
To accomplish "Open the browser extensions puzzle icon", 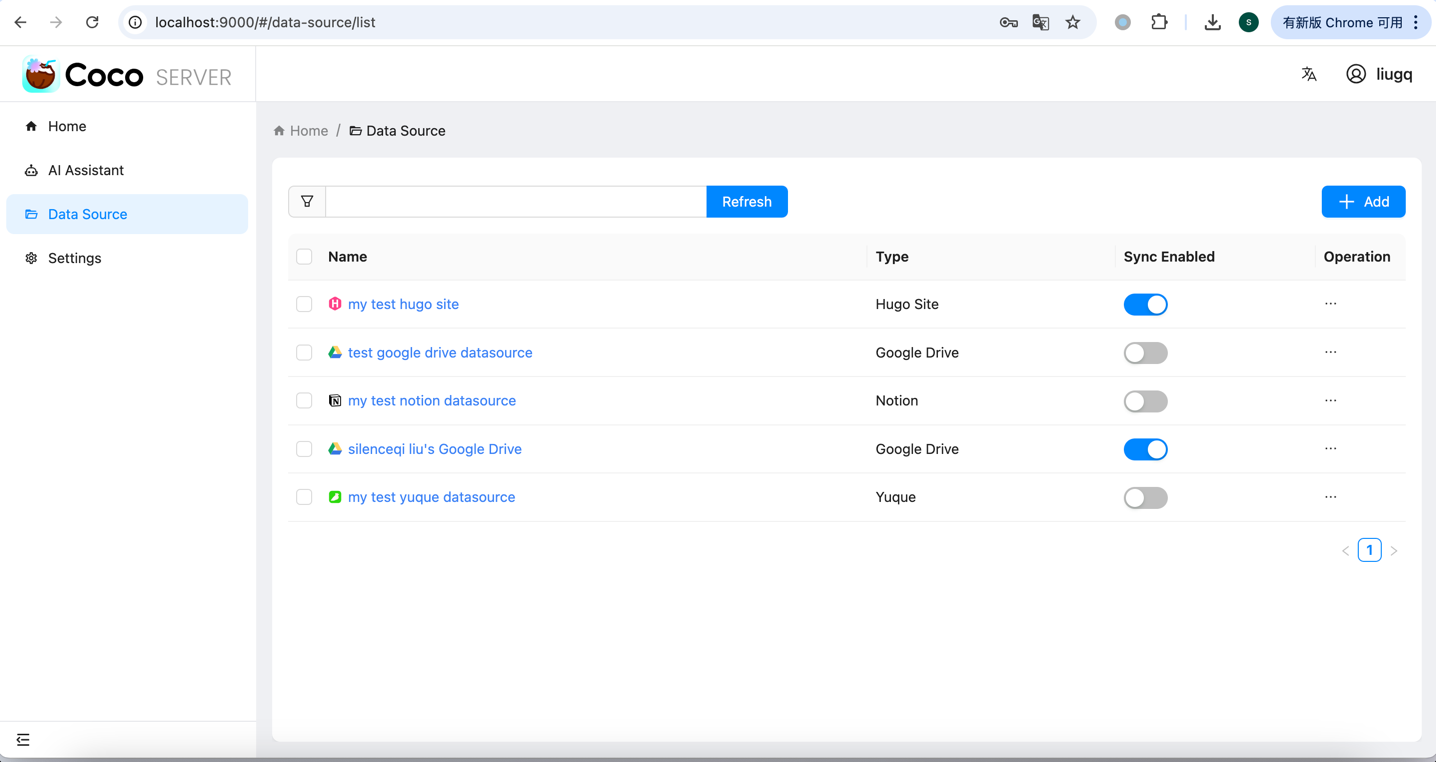I will pyautogui.click(x=1159, y=22).
